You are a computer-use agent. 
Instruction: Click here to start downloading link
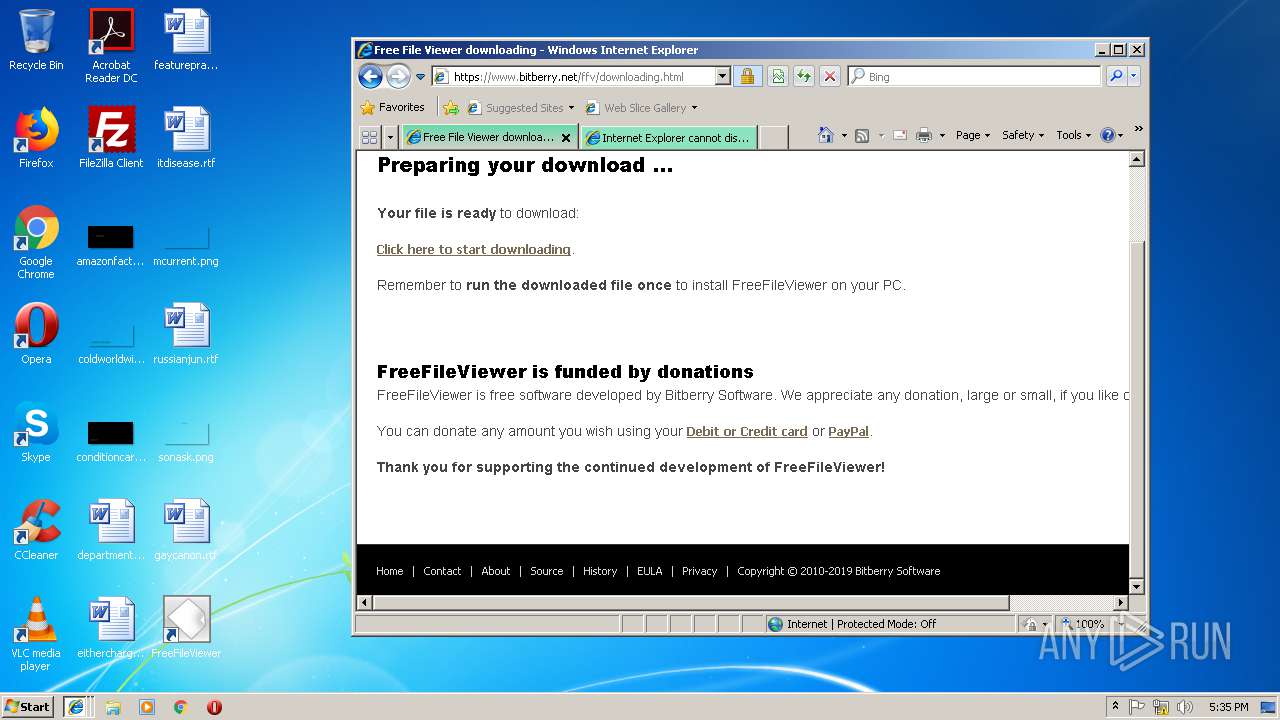coord(473,249)
